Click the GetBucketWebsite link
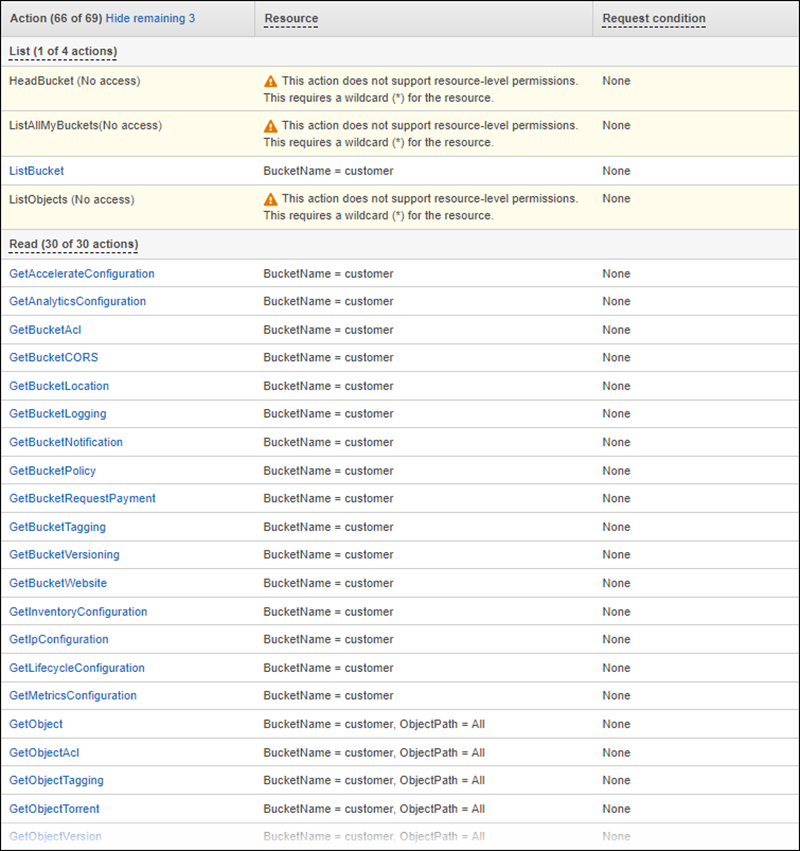Viewport: 800px width, 851px height. pyautogui.click(x=58, y=583)
